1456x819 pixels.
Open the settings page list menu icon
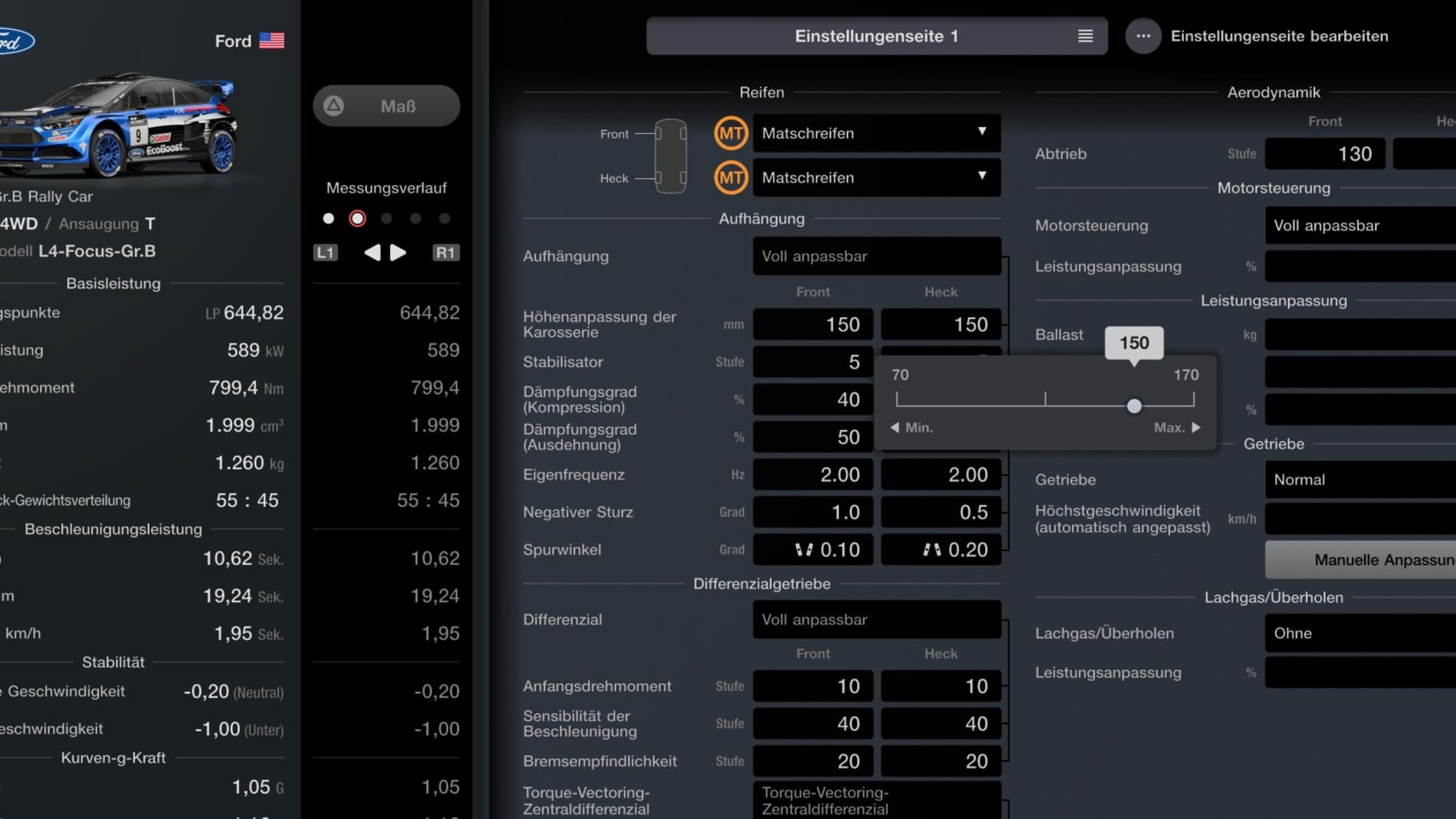pyautogui.click(x=1085, y=36)
